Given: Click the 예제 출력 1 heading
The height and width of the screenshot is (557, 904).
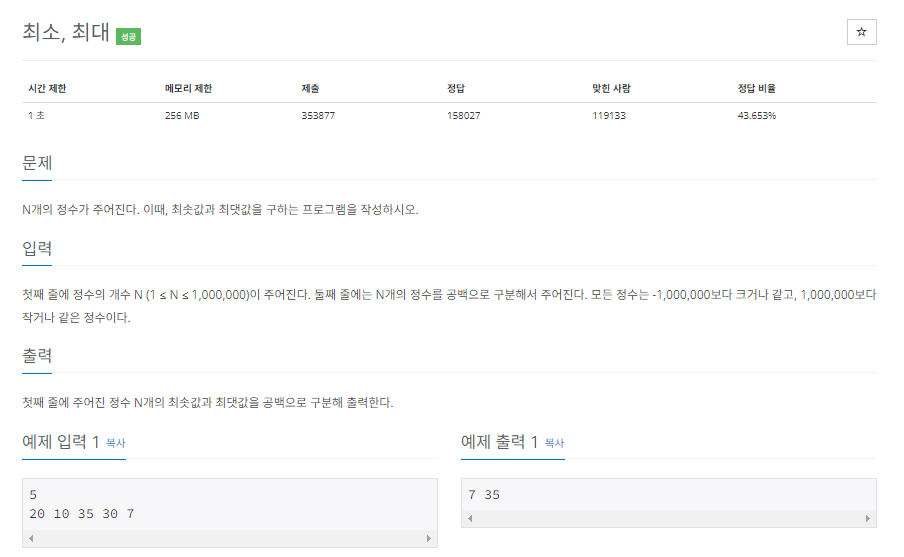Looking at the screenshot, I should pos(499,442).
